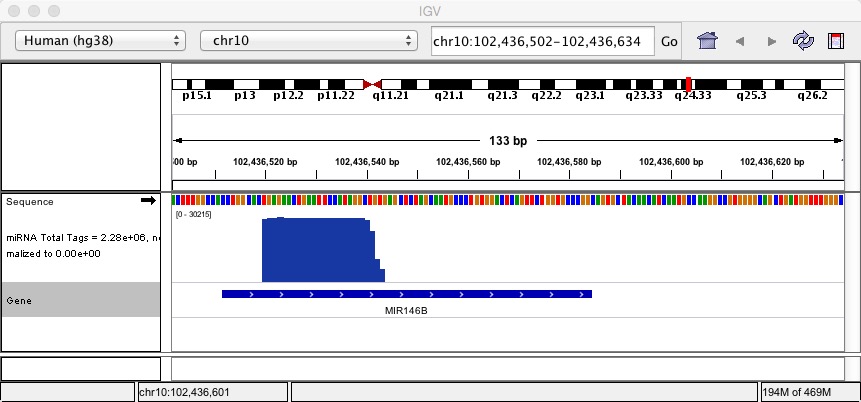Go forward to the next locus
This screenshot has height=402, width=861.
pos(771,41)
